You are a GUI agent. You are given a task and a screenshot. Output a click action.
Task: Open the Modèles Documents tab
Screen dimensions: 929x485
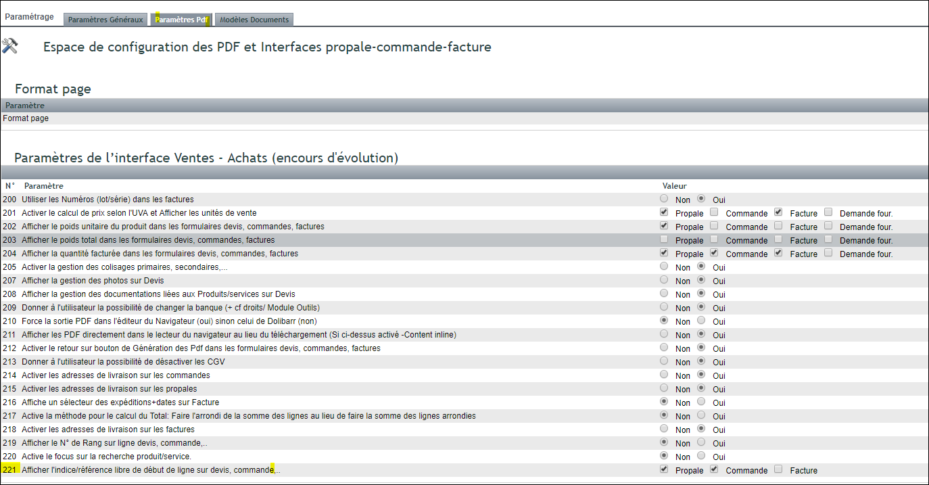tap(254, 20)
